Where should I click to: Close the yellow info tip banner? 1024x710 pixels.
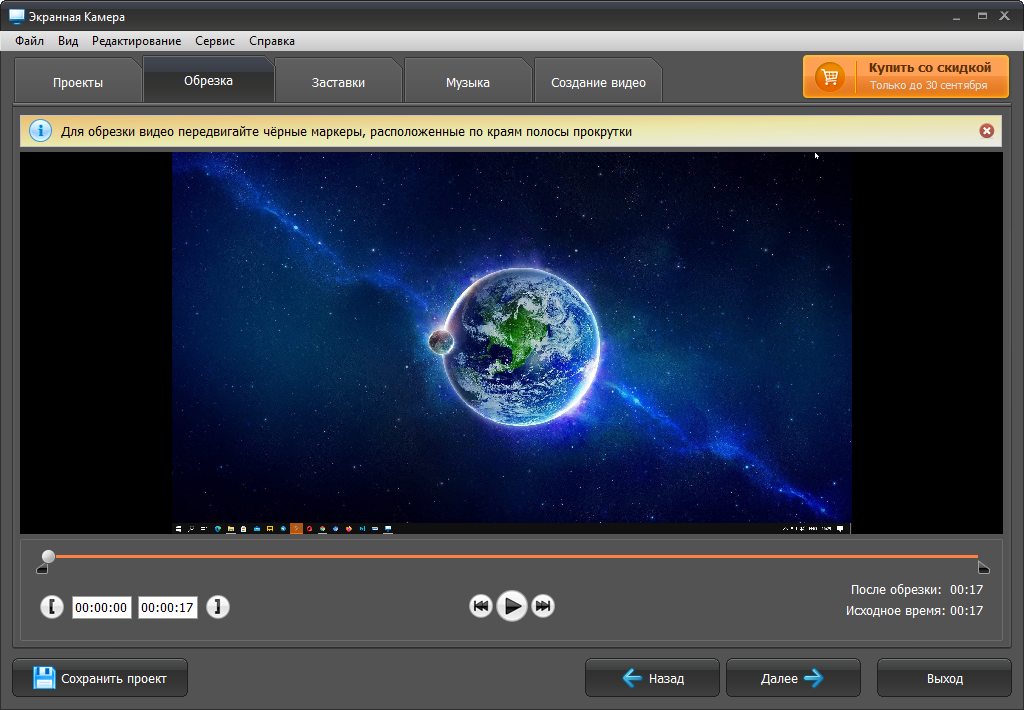[987, 131]
